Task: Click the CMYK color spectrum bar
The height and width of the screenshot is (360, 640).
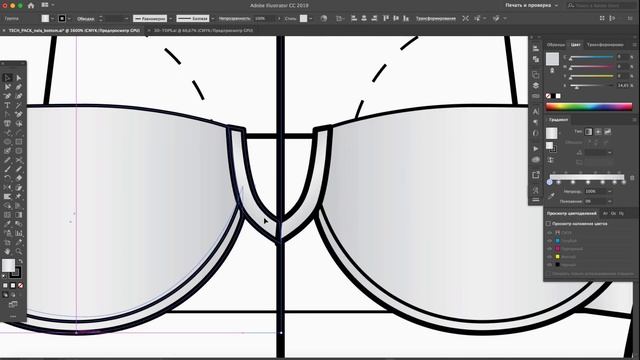Action: pos(589,107)
